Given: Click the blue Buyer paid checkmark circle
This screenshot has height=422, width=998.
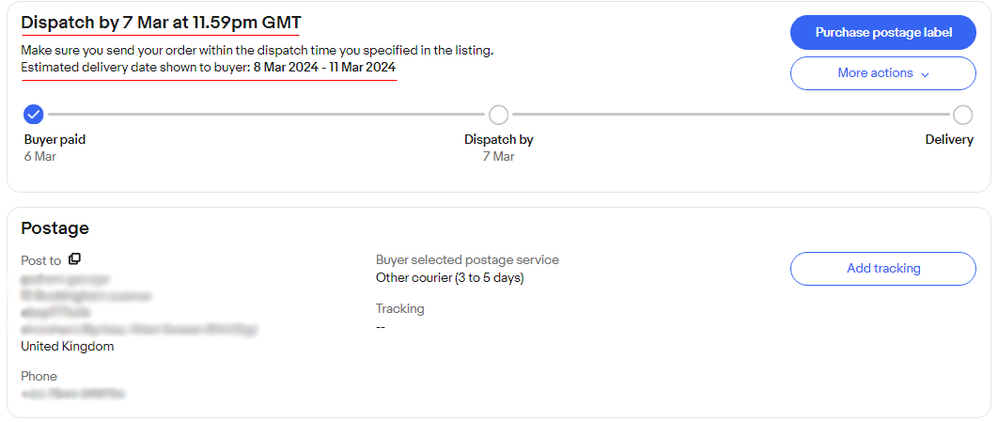Looking at the screenshot, I should click(x=33, y=115).
